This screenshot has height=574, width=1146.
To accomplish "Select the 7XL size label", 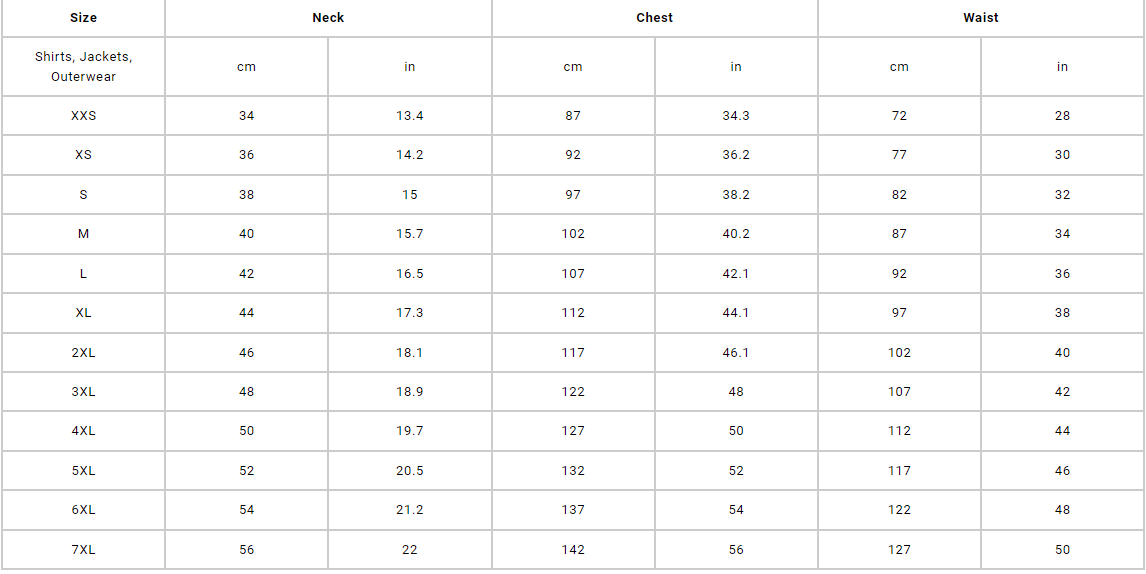I will tap(83, 550).
